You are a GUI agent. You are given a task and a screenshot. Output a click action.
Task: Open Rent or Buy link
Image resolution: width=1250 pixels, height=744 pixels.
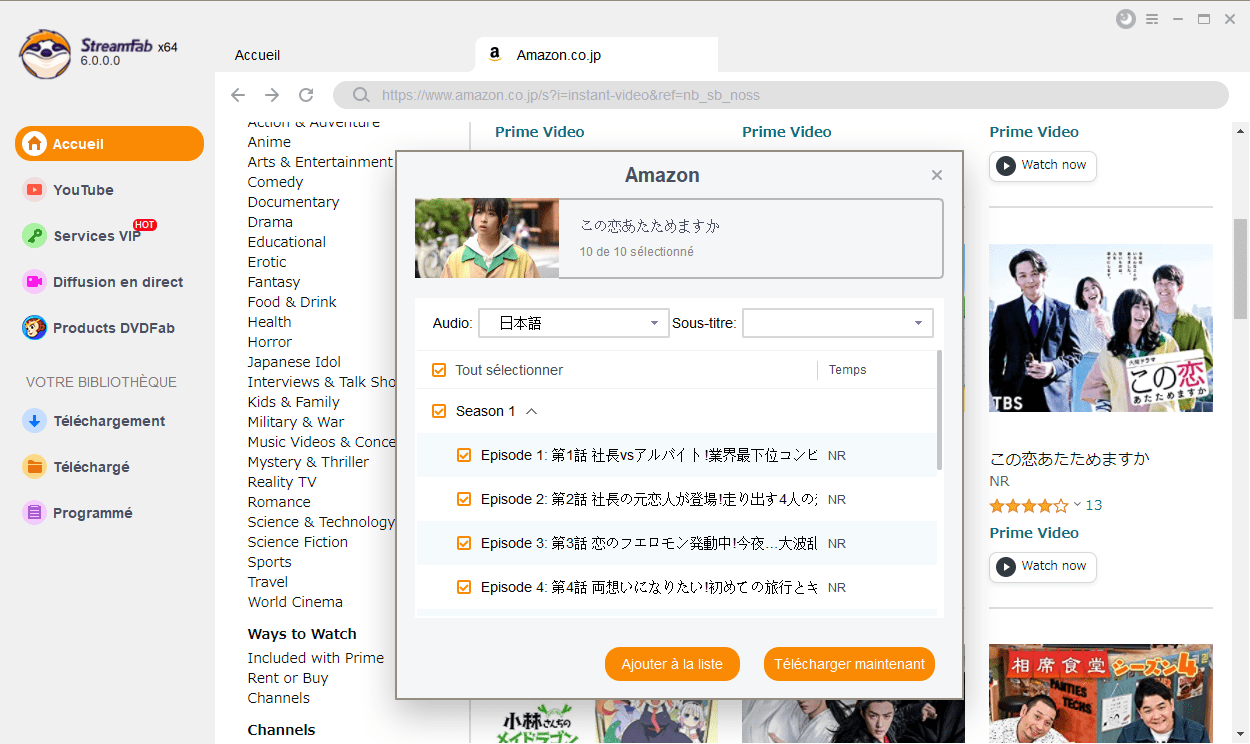pyautogui.click(x=288, y=678)
